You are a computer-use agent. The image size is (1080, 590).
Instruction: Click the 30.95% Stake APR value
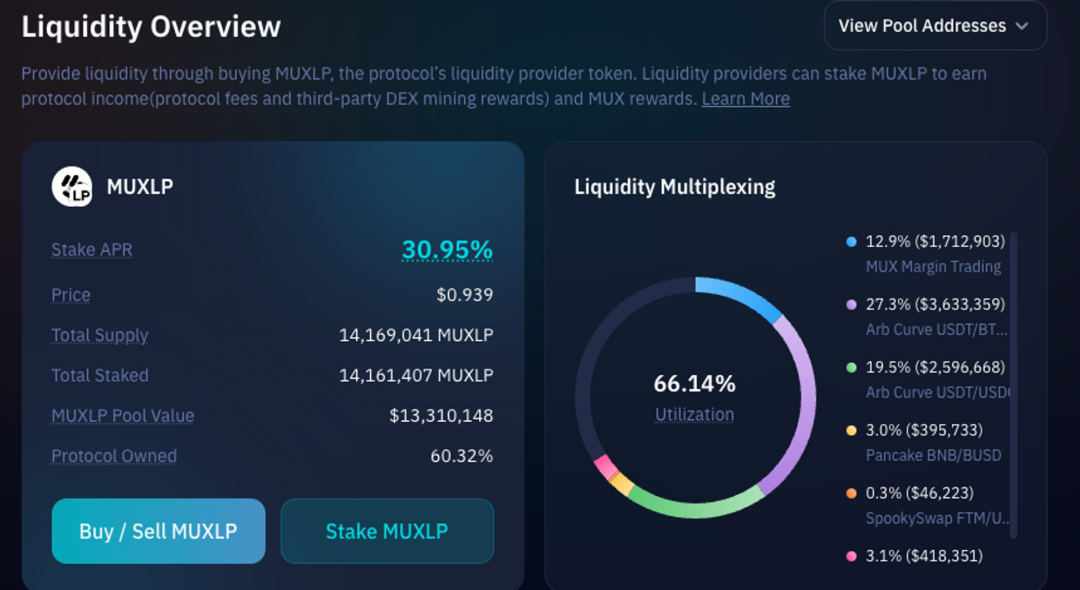pos(449,249)
